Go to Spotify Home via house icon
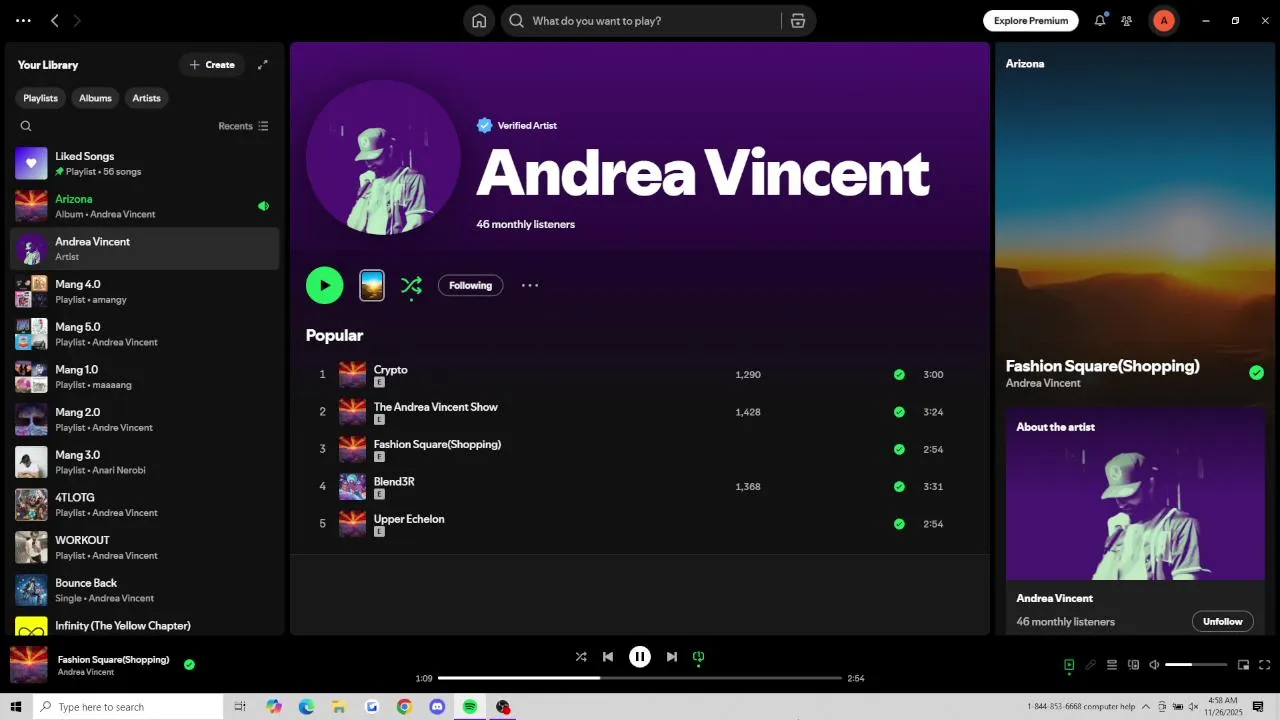Viewport: 1280px width, 720px height. click(479, 21)
